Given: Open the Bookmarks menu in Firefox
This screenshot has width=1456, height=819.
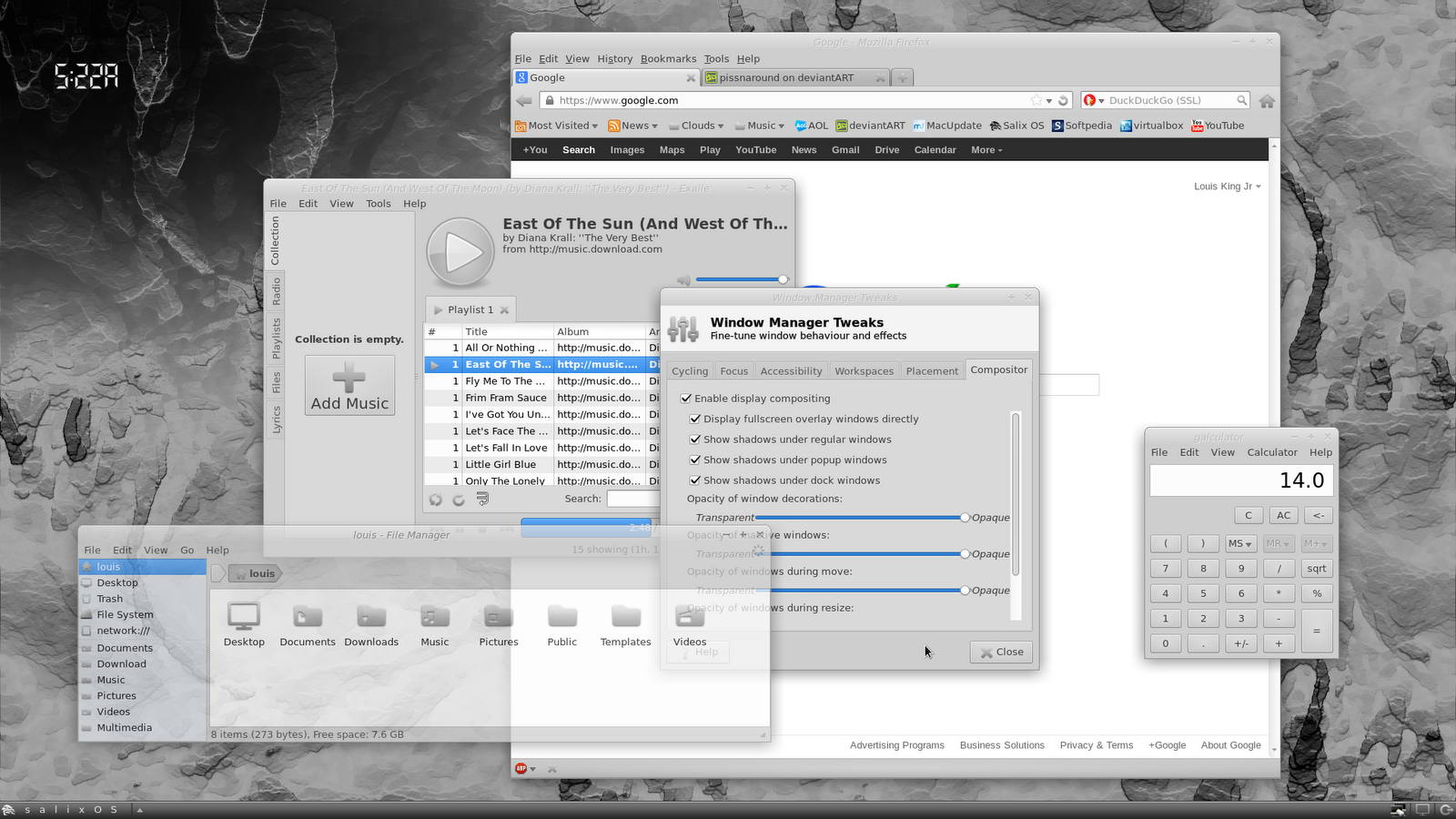Looking at the screenshot, I should pos(668,59).
